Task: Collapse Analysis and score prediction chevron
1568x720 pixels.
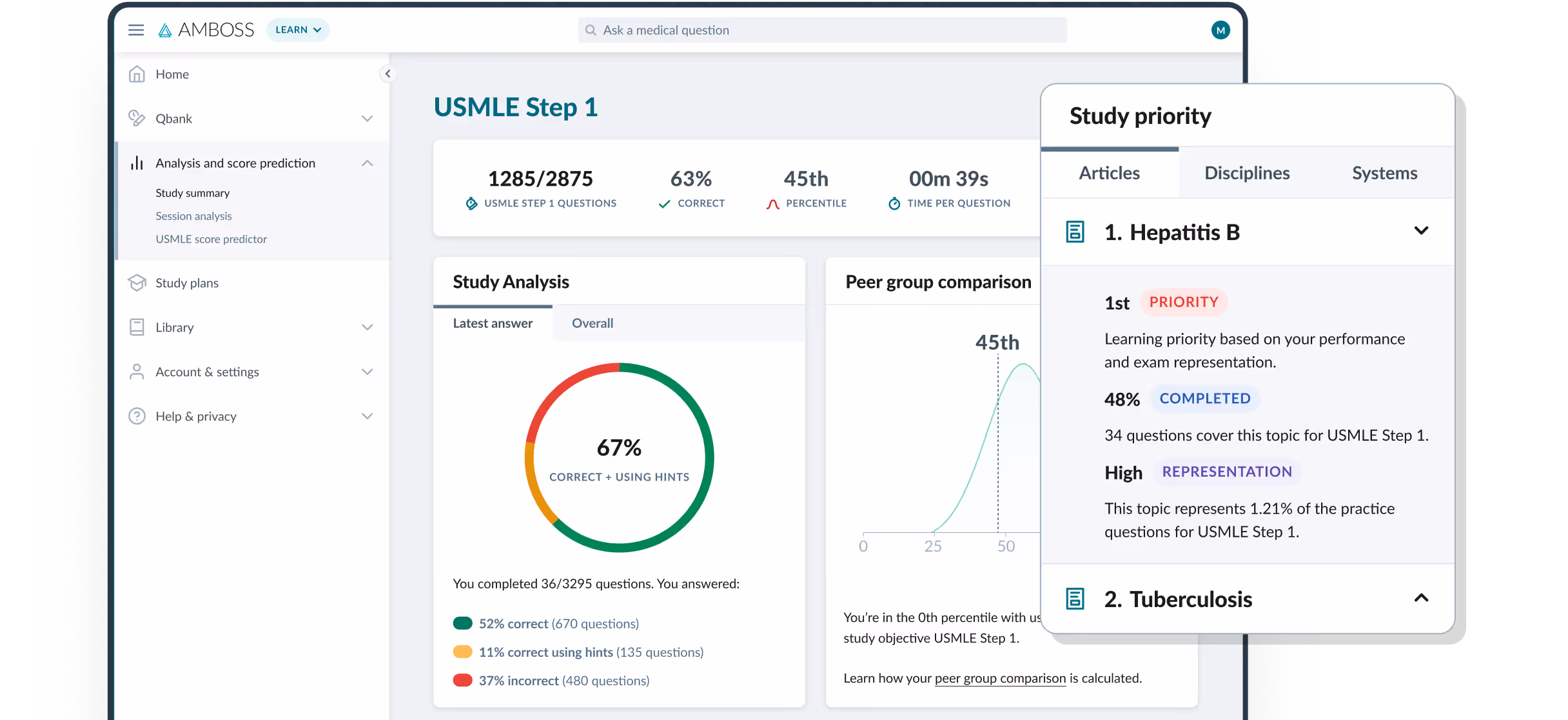Action: pos(367,163)
